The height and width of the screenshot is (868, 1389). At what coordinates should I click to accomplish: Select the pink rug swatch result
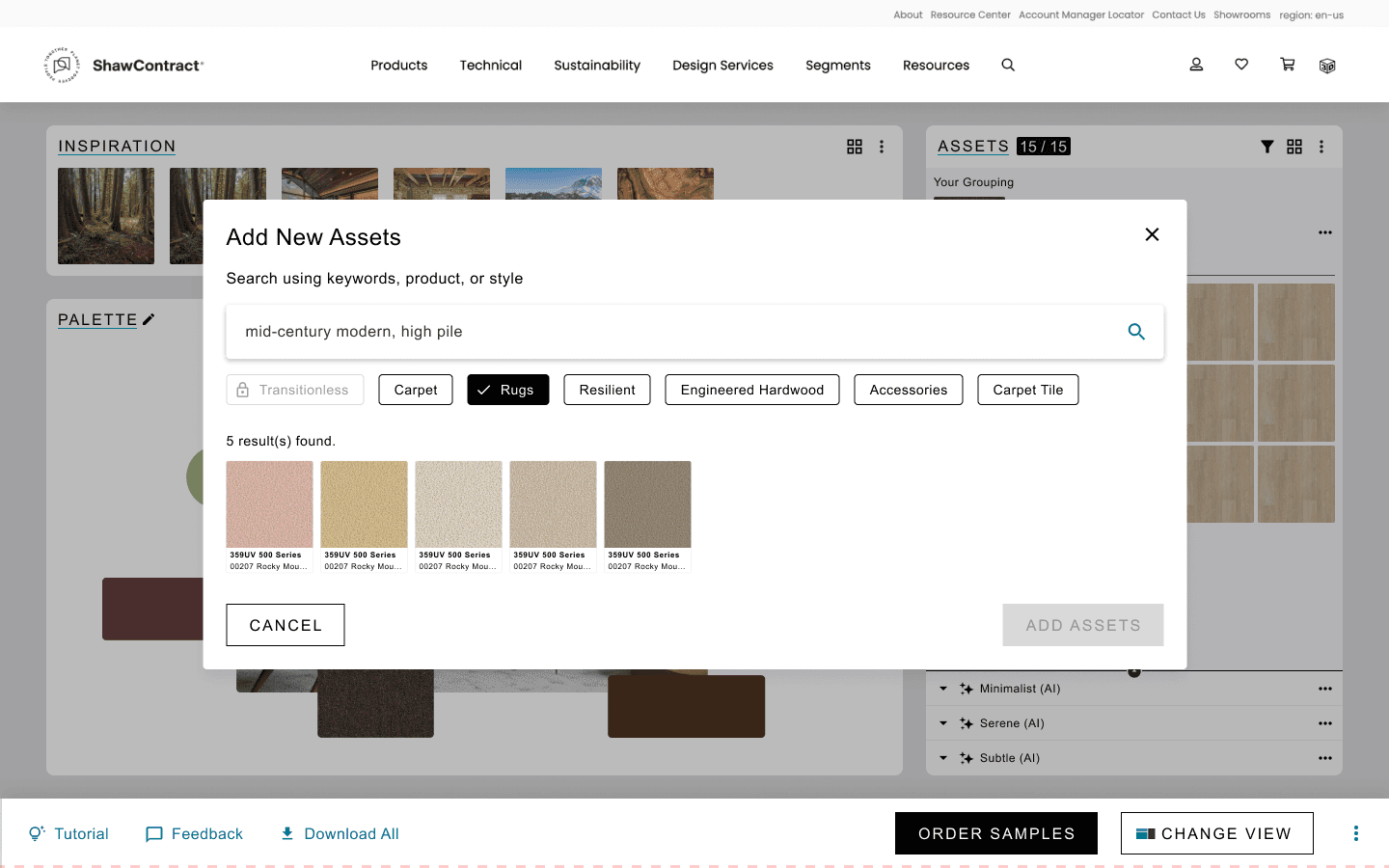tap(270, 517)
